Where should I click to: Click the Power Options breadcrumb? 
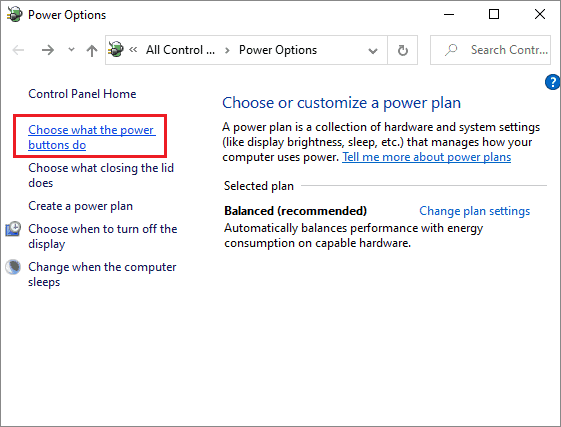(x=278, y=50)
